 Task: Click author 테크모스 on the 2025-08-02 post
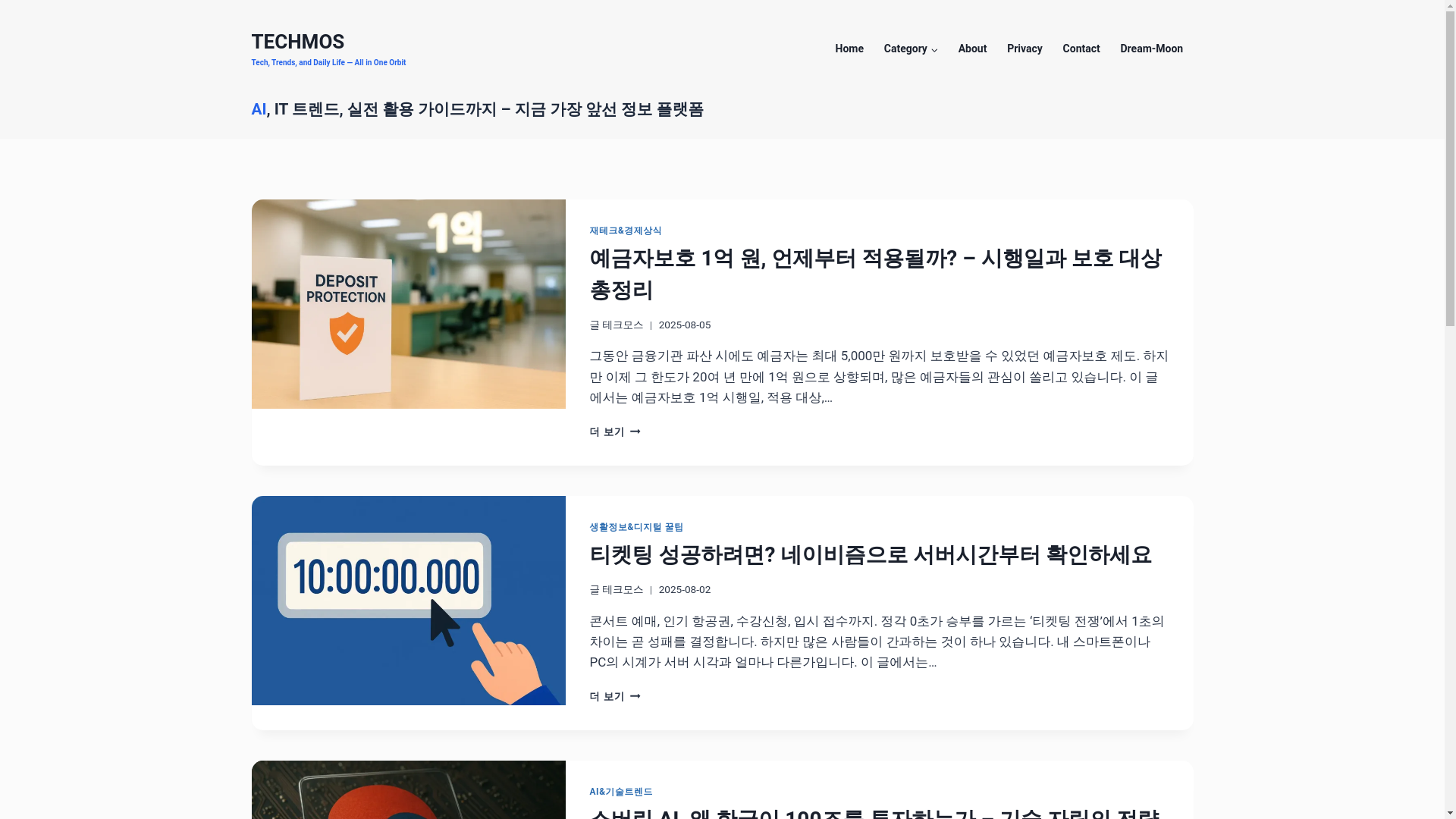622,589
